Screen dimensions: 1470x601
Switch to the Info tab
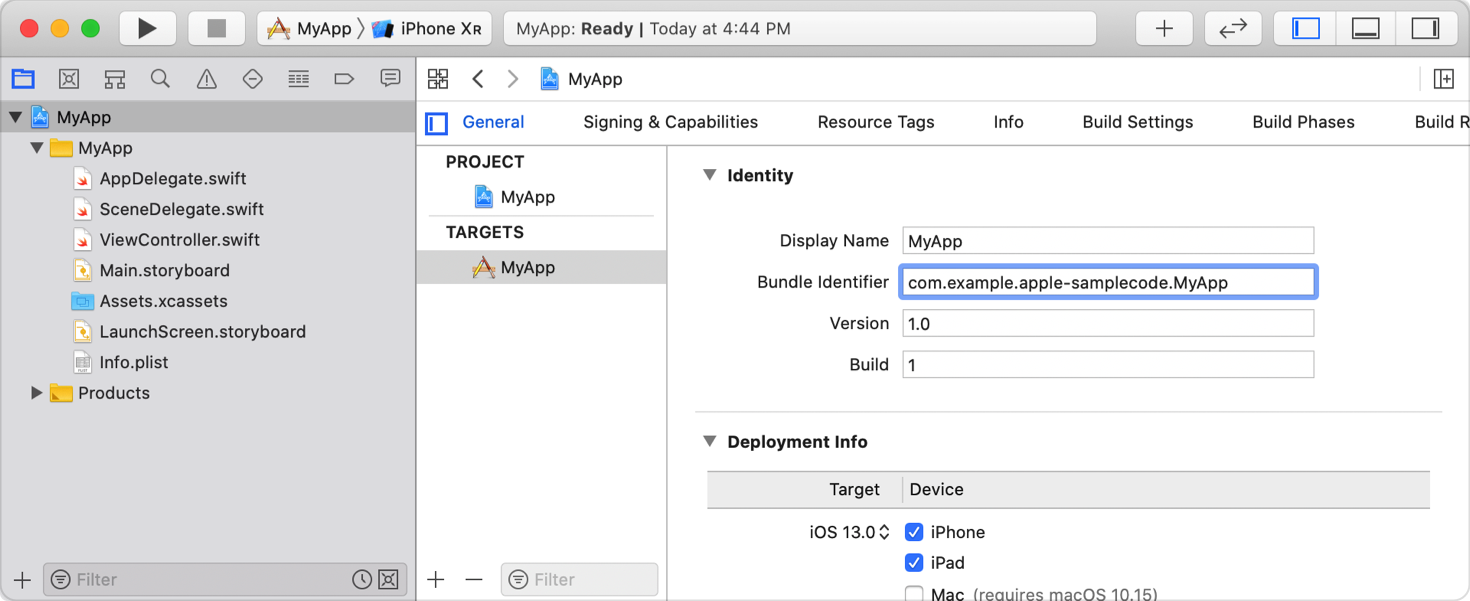click(x=1008, y=122)
